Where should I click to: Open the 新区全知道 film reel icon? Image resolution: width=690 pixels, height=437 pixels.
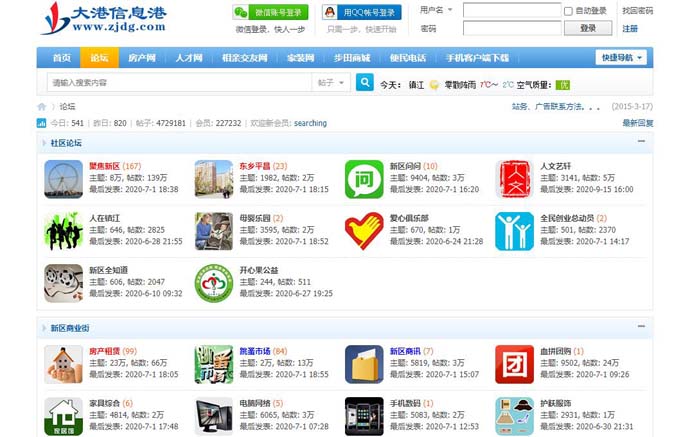click(x=63, y=283)
